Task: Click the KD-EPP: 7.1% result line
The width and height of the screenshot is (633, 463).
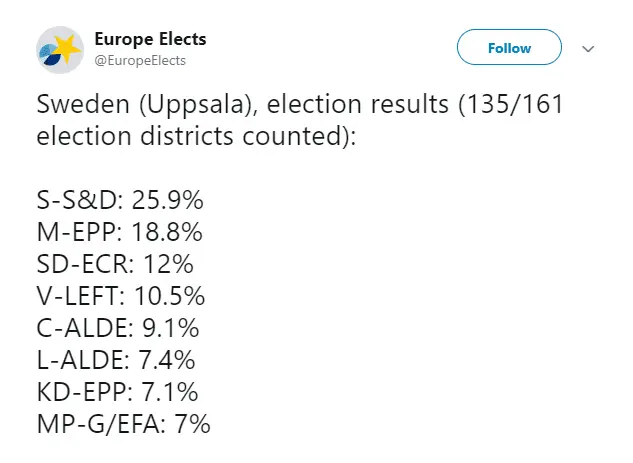Action: tap(117, 391)
